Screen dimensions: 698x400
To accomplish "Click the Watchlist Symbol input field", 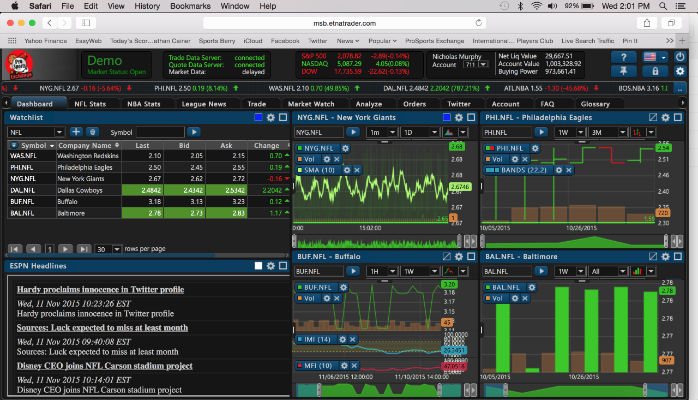I will 160,132.
